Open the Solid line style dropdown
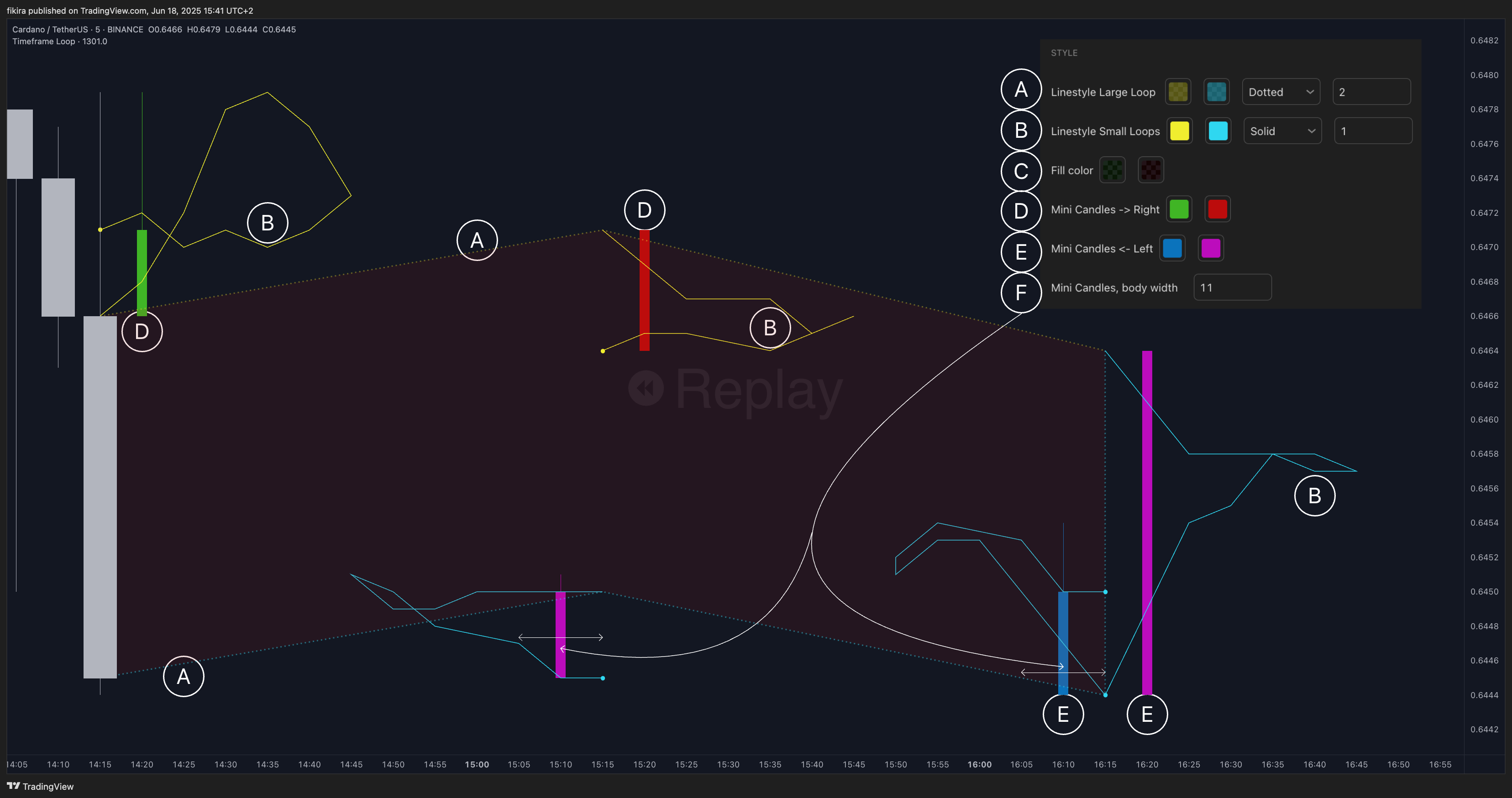The image size is (1512, 798). point(1283,131)
